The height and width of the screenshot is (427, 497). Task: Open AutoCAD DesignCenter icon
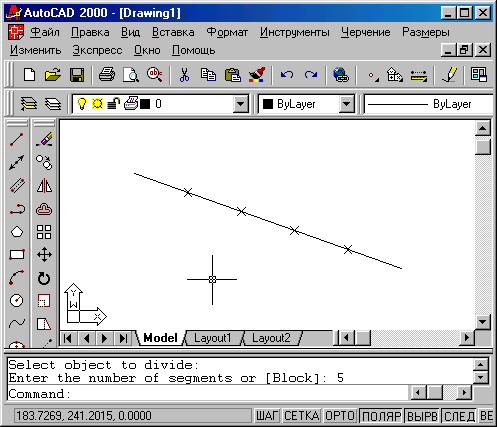click(479, 75)
